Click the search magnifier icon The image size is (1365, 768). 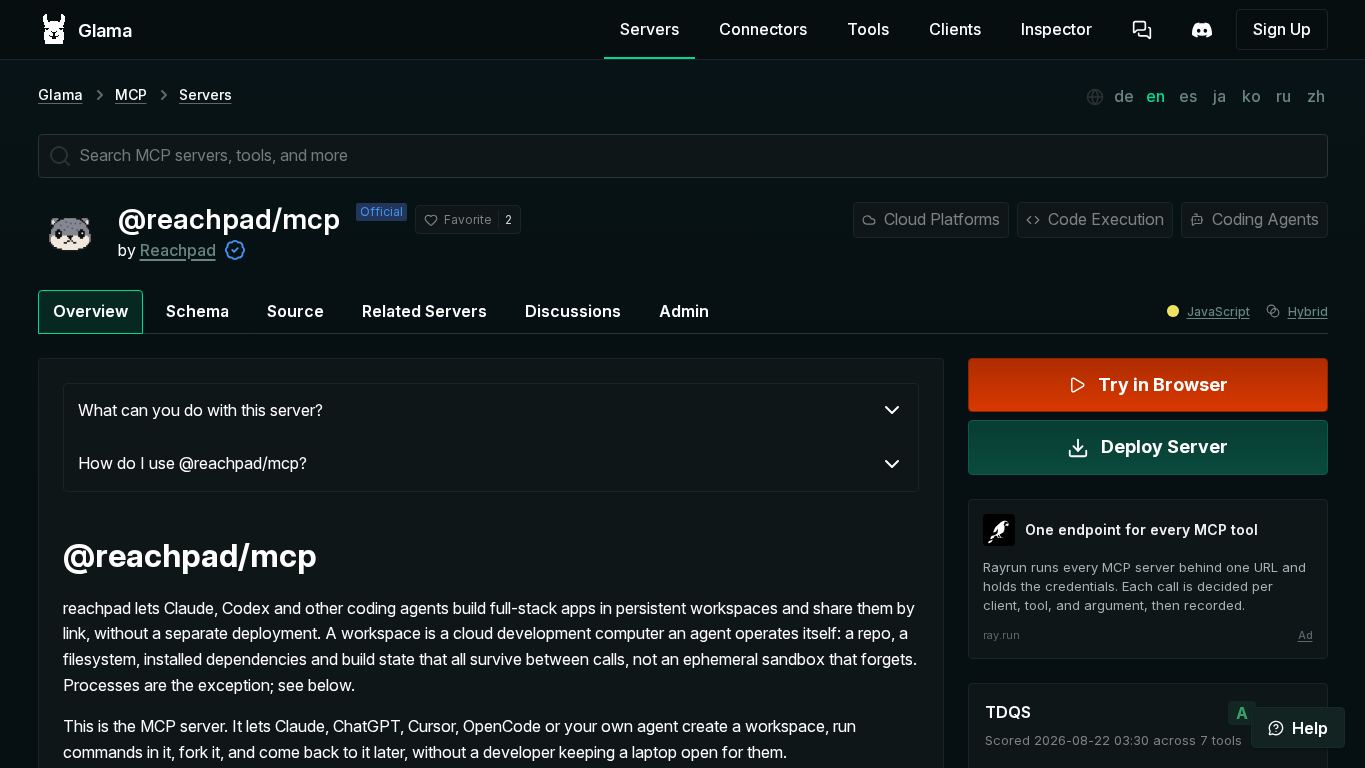(x=60, y=156)
